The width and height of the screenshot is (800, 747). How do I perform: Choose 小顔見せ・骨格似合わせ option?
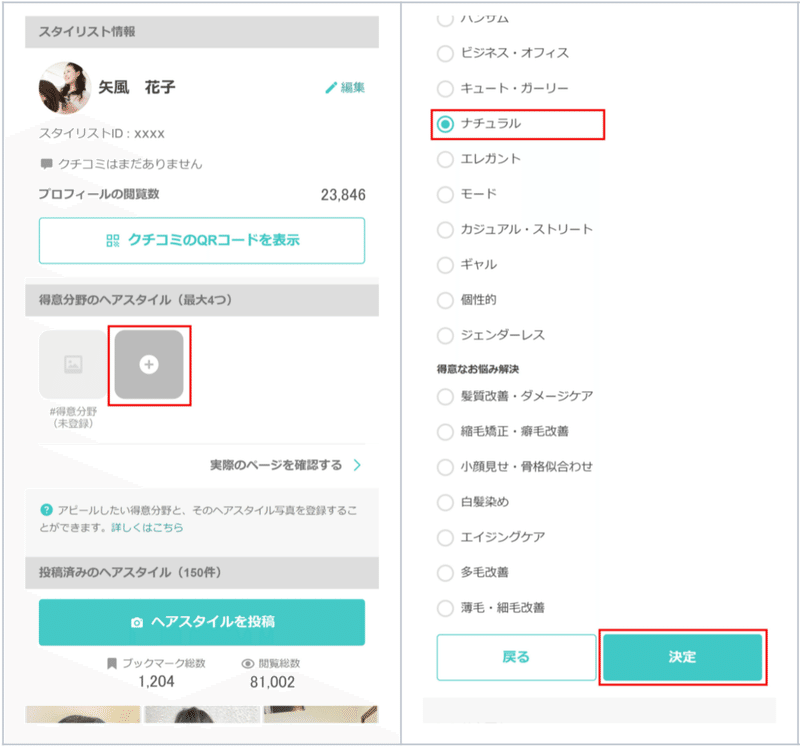pos(445,467)
